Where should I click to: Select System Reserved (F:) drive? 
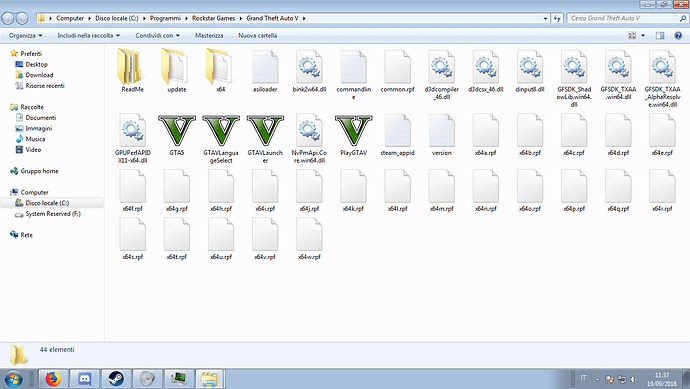click(48, 214)
